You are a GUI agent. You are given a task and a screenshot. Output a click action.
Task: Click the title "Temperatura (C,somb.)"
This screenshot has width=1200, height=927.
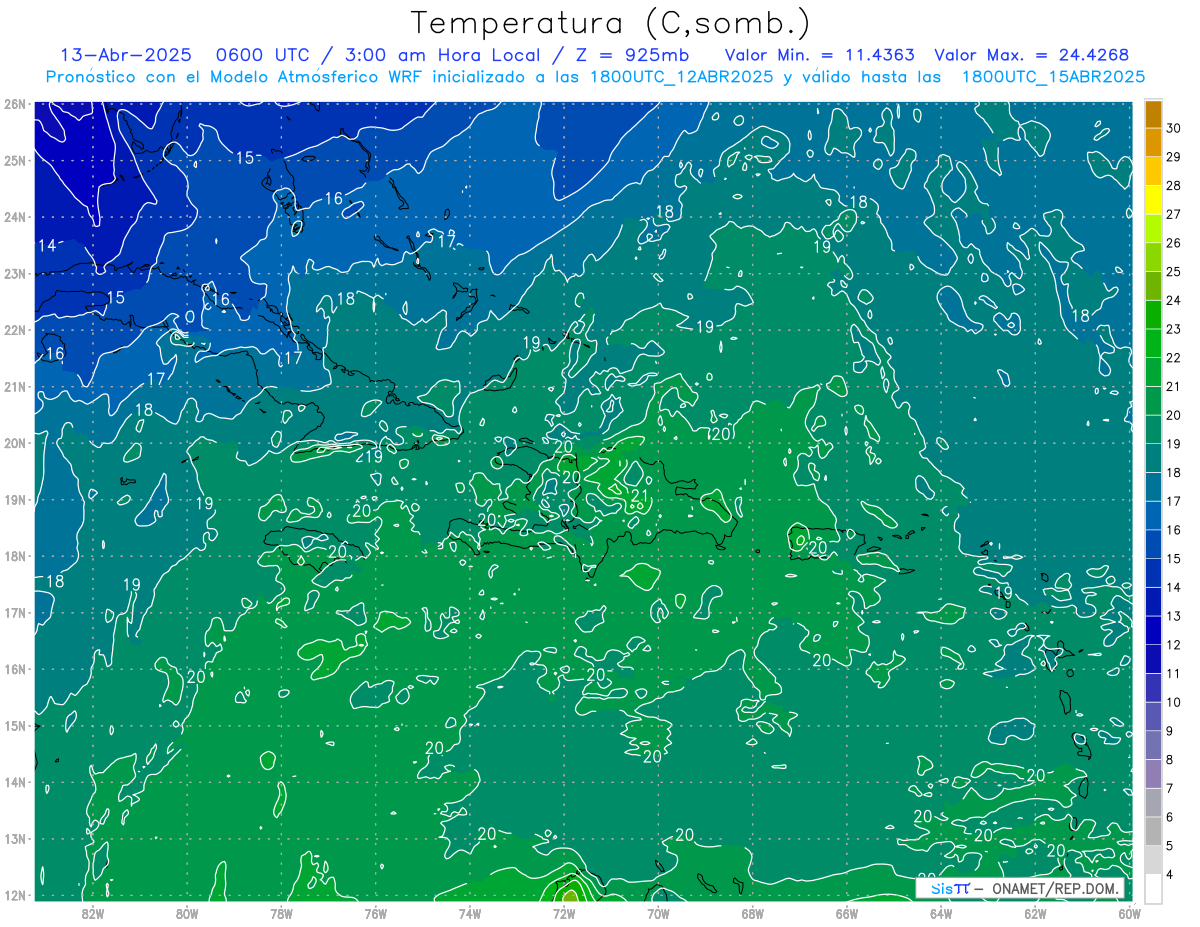(x=611, y=23)
